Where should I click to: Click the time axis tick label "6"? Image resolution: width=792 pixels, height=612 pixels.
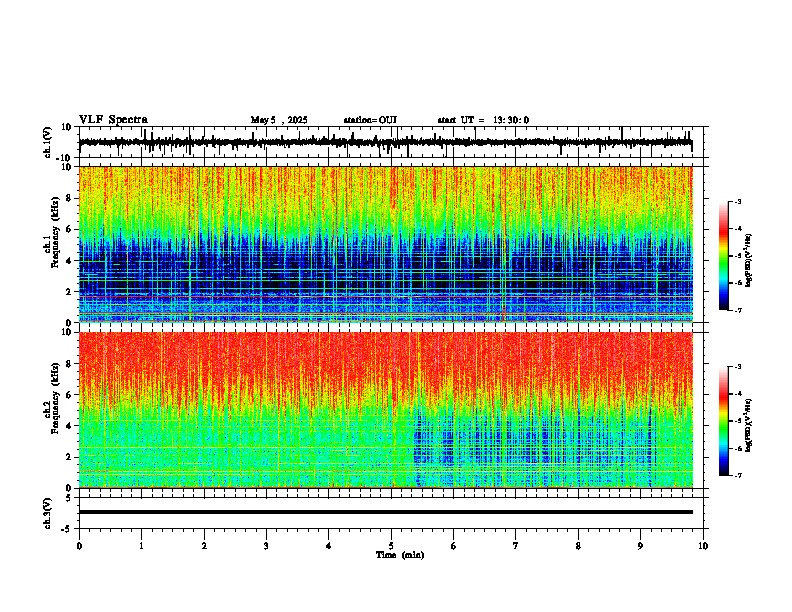[454, 546]
